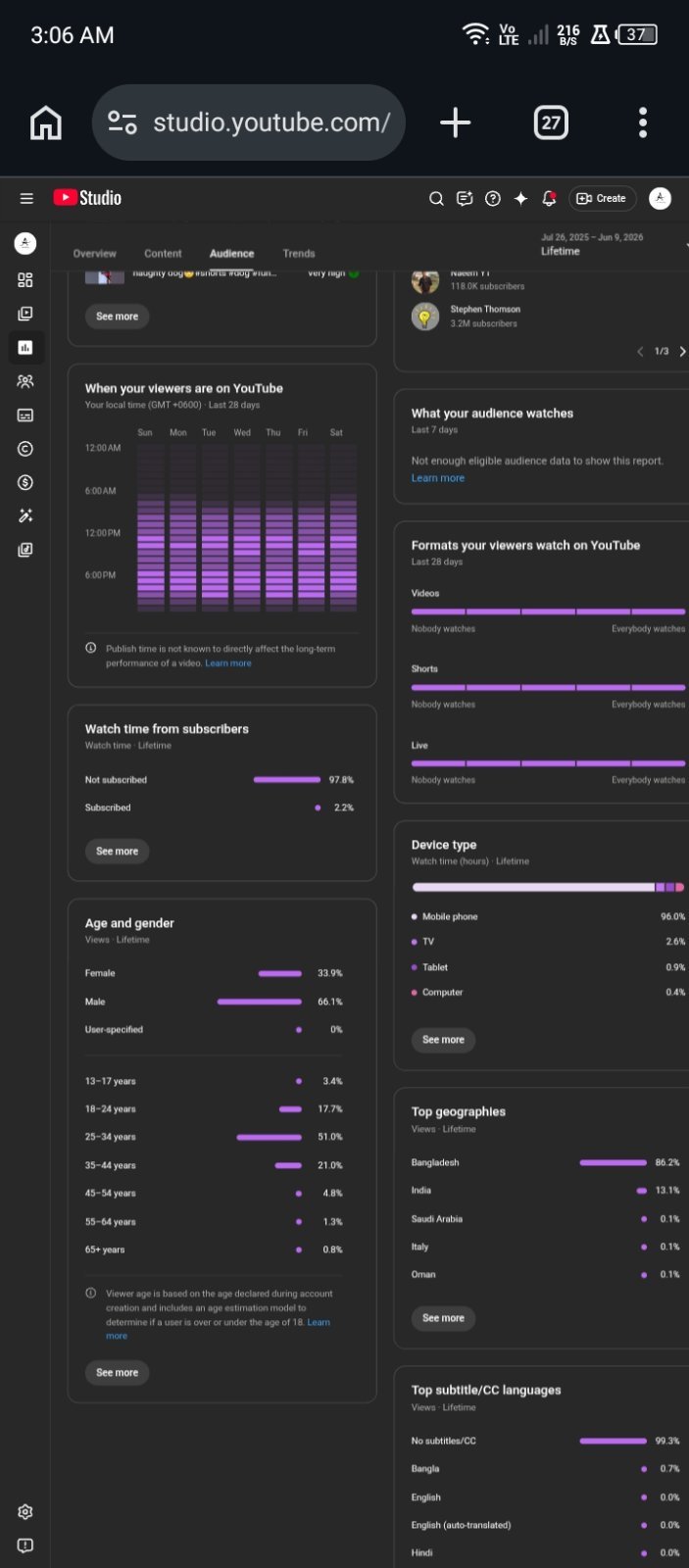This screenshot has width=689, height=1568.
Task: Click See more in Device type card
Action: (443, 1040)
